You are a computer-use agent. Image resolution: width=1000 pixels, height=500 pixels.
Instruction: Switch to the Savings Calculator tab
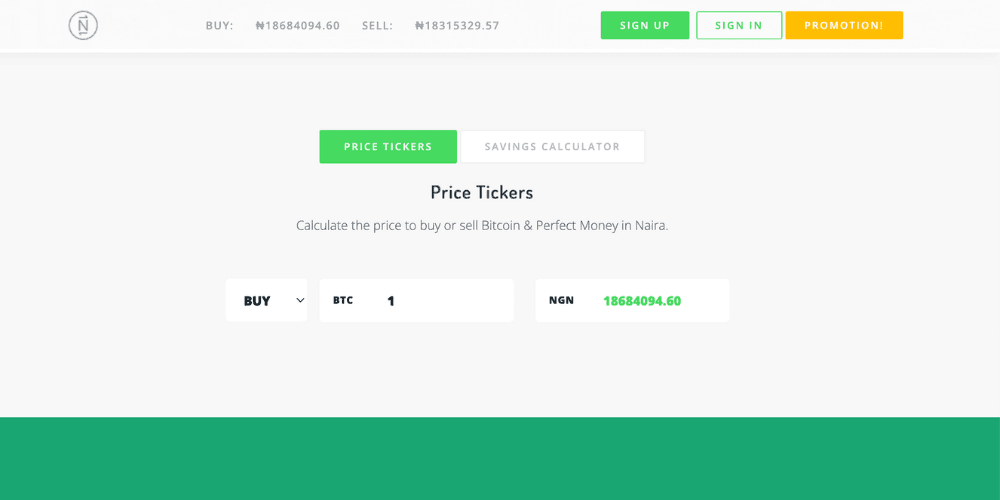click(x=552, y=147)
